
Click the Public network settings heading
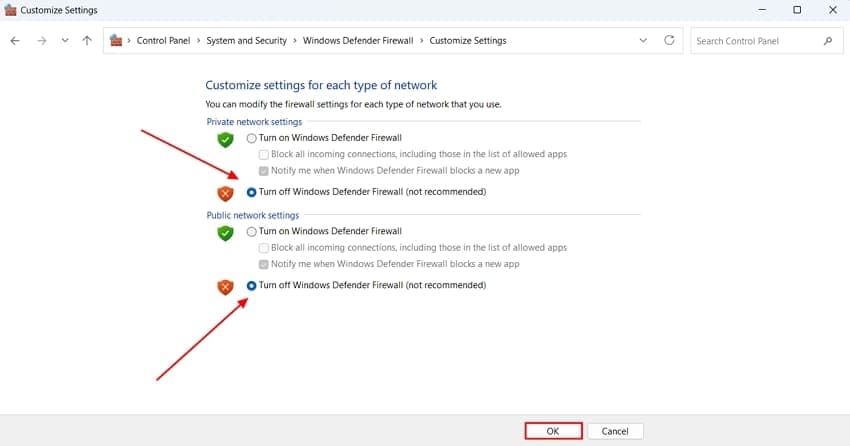253,215
